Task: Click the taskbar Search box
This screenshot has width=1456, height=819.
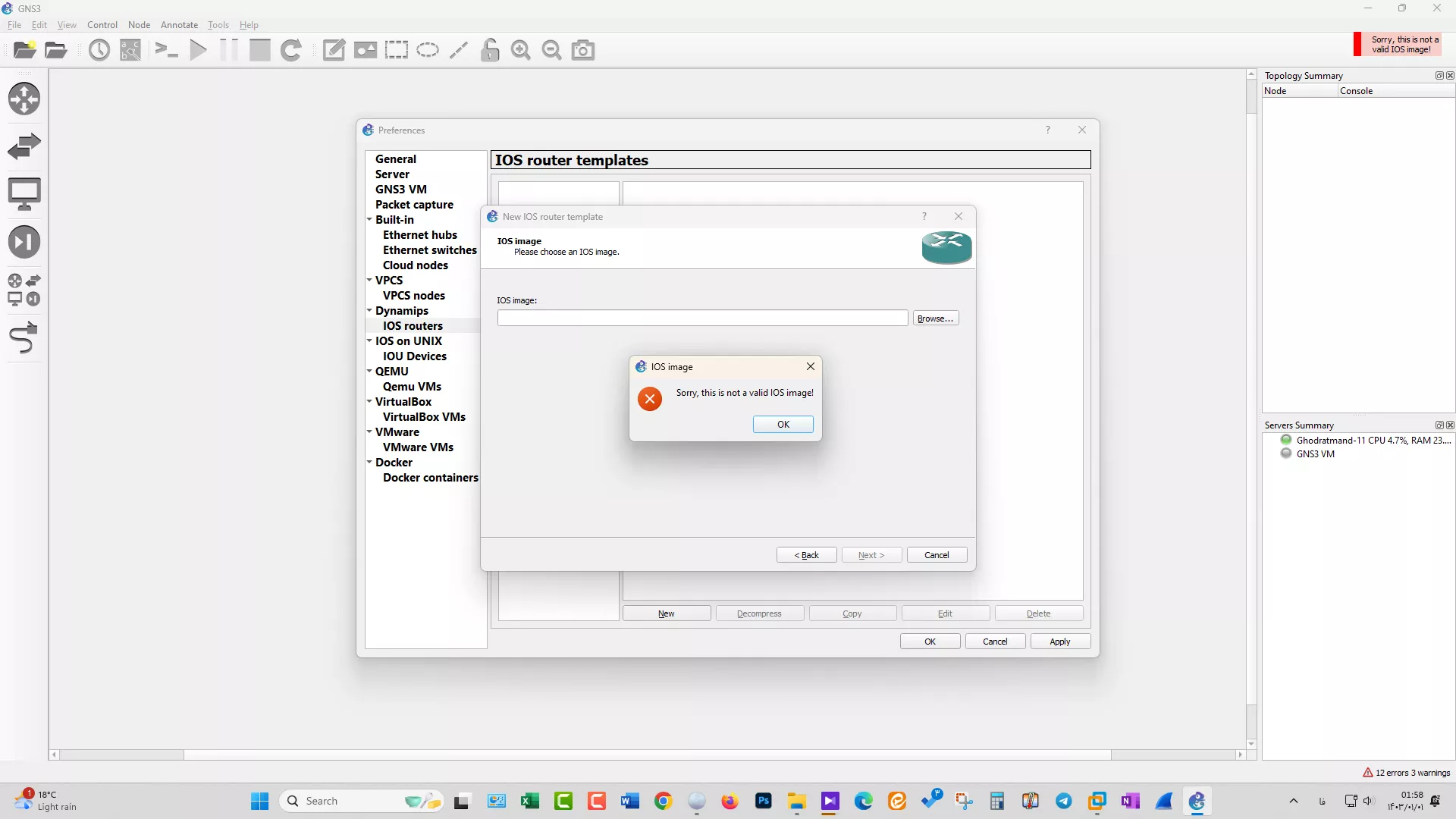Action: 362,802
